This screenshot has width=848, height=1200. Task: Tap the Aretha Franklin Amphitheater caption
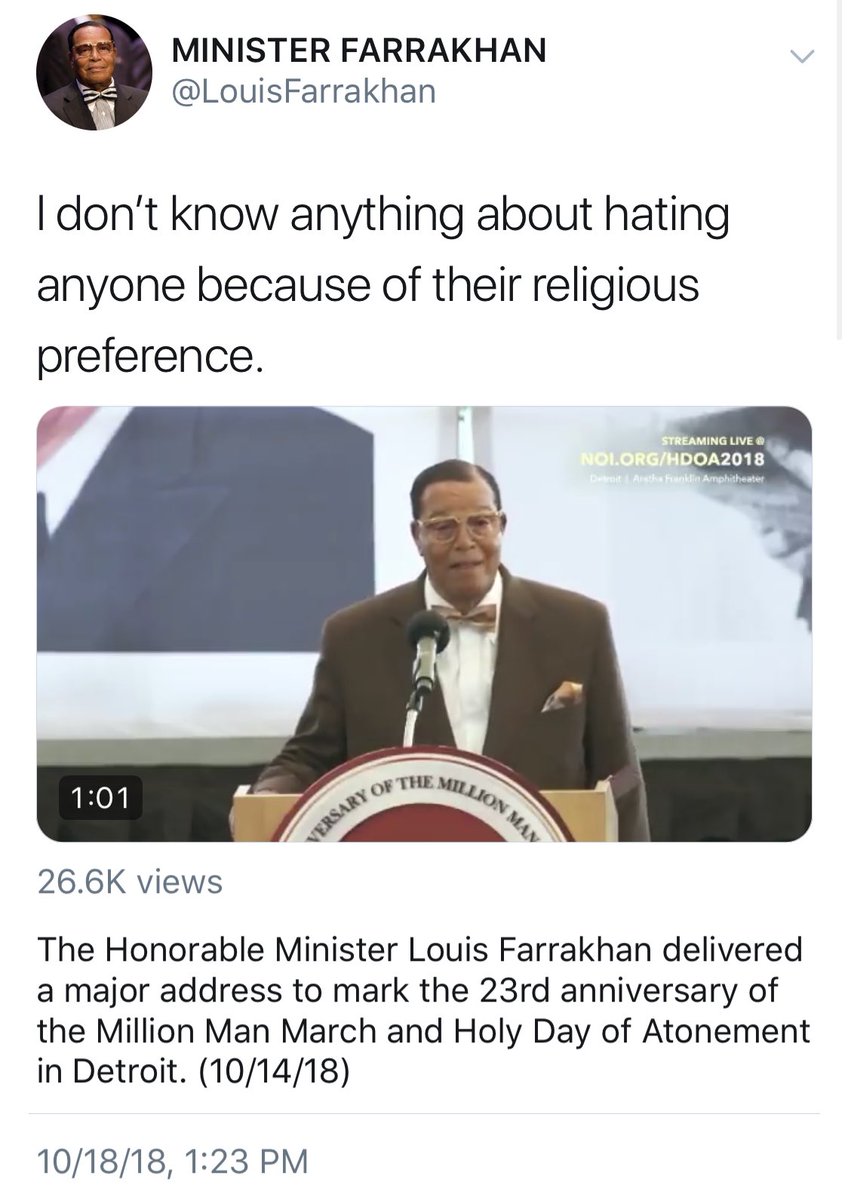(x=677, y=479)
